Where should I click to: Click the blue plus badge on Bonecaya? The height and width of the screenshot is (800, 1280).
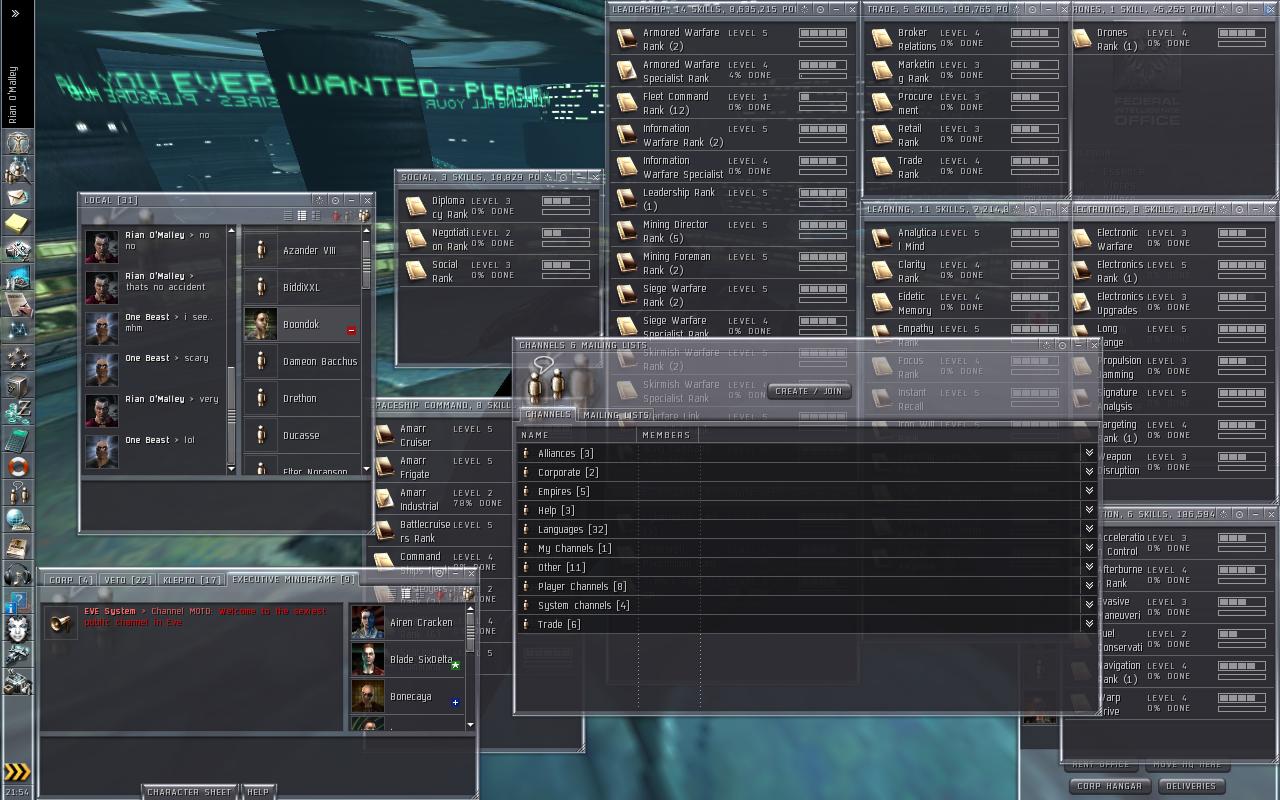[455, 702]
